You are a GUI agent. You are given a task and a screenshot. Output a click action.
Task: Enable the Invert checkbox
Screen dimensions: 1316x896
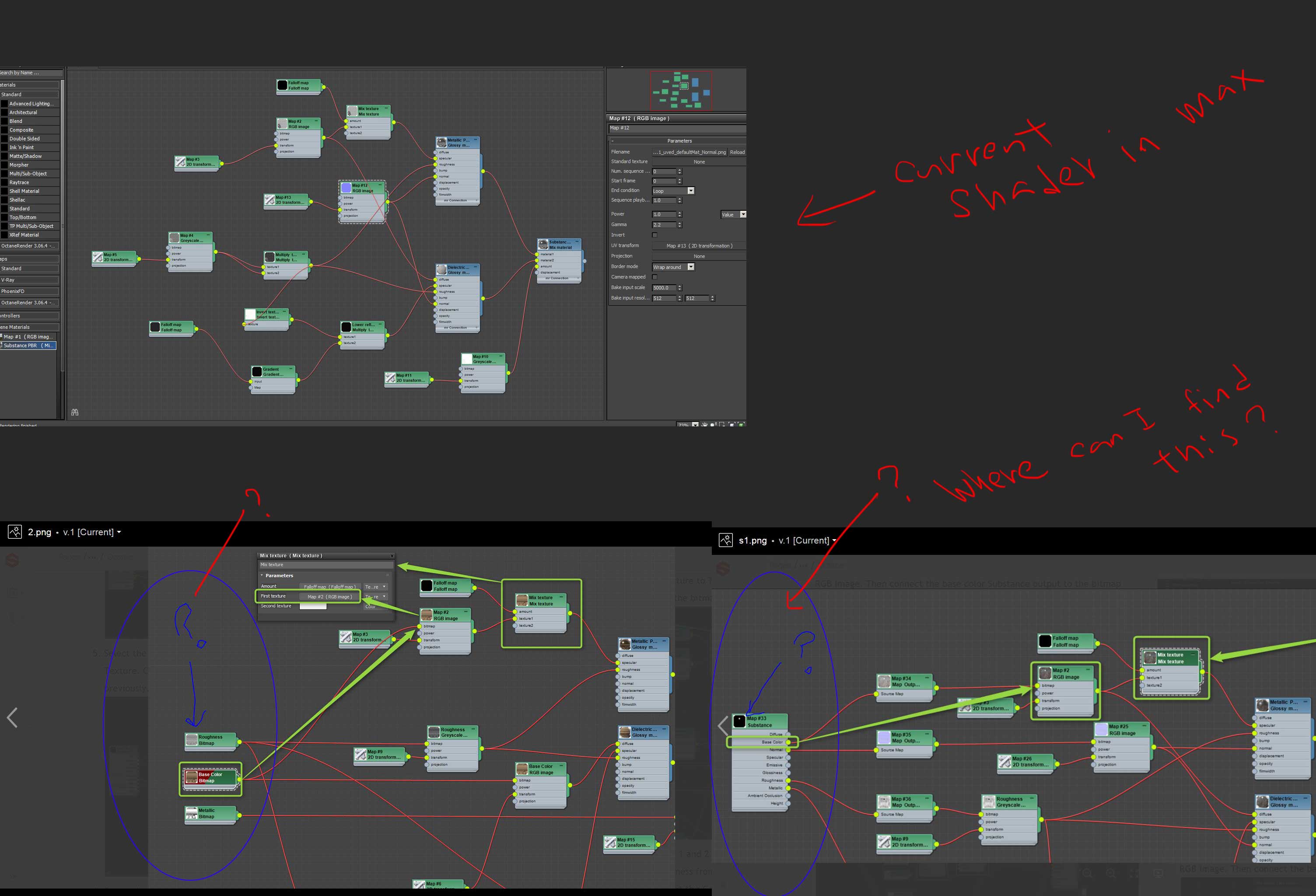(654, 235)
